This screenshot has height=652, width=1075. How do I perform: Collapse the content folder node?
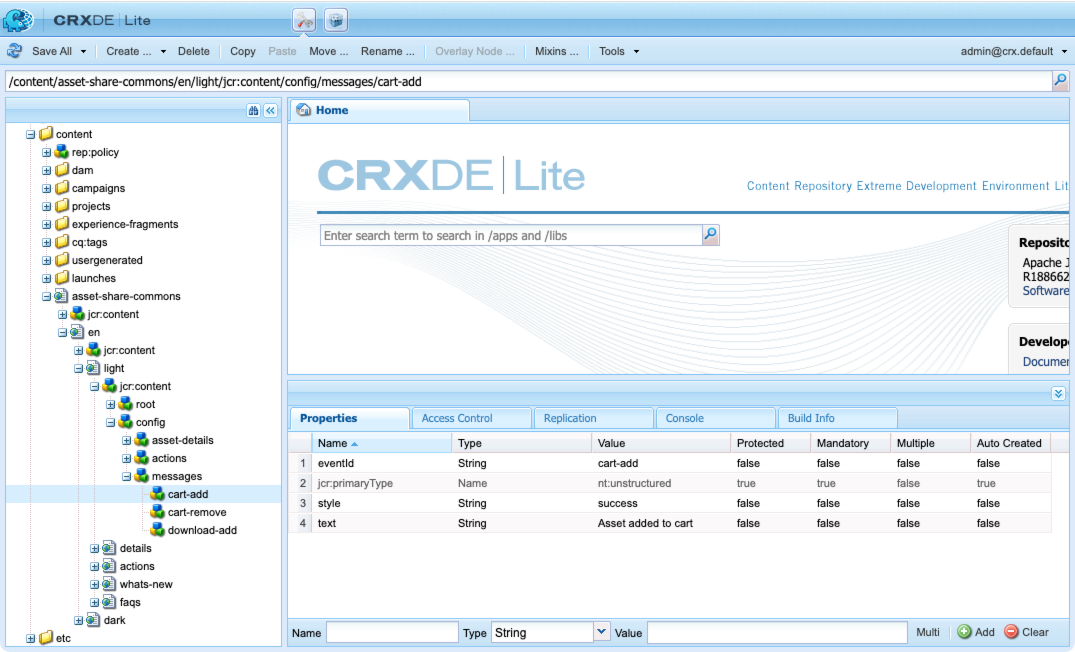(30, 134)
